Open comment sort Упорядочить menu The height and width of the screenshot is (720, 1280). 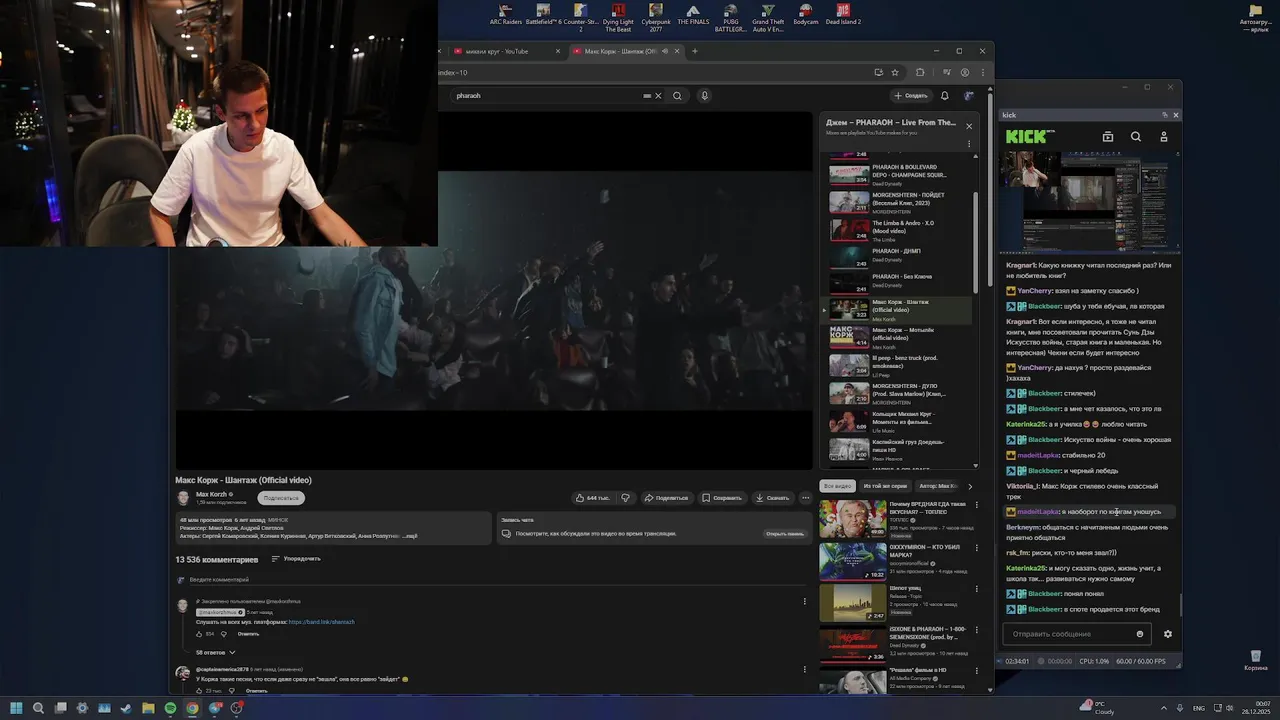296,559
